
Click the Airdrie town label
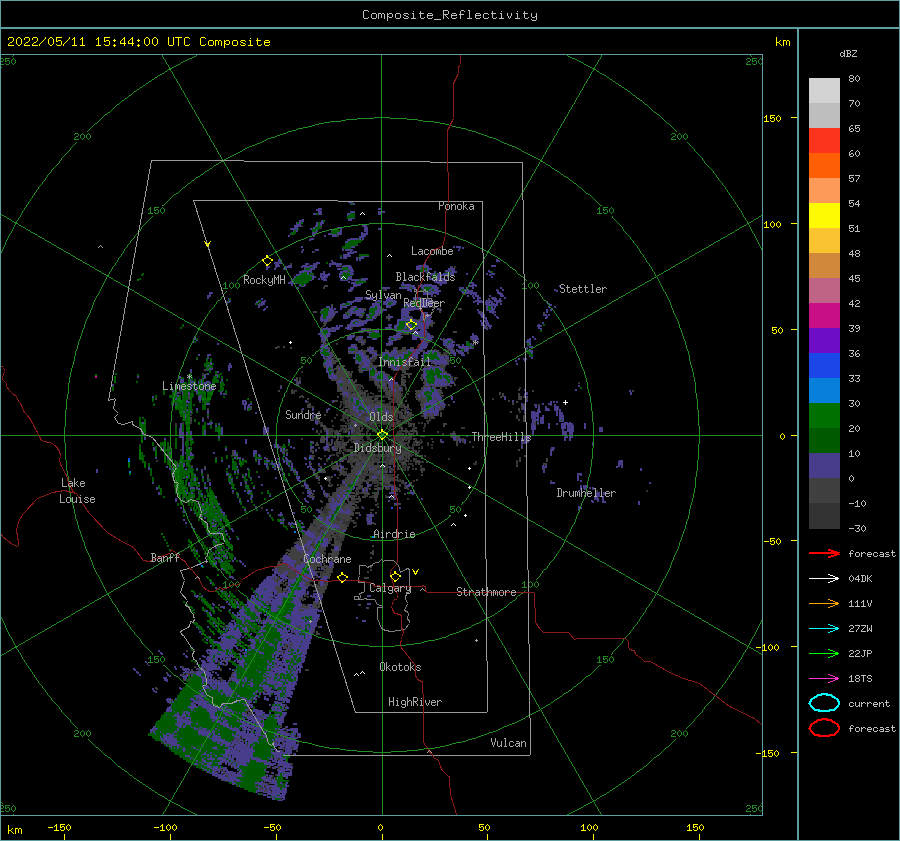(x=394, y=534)
